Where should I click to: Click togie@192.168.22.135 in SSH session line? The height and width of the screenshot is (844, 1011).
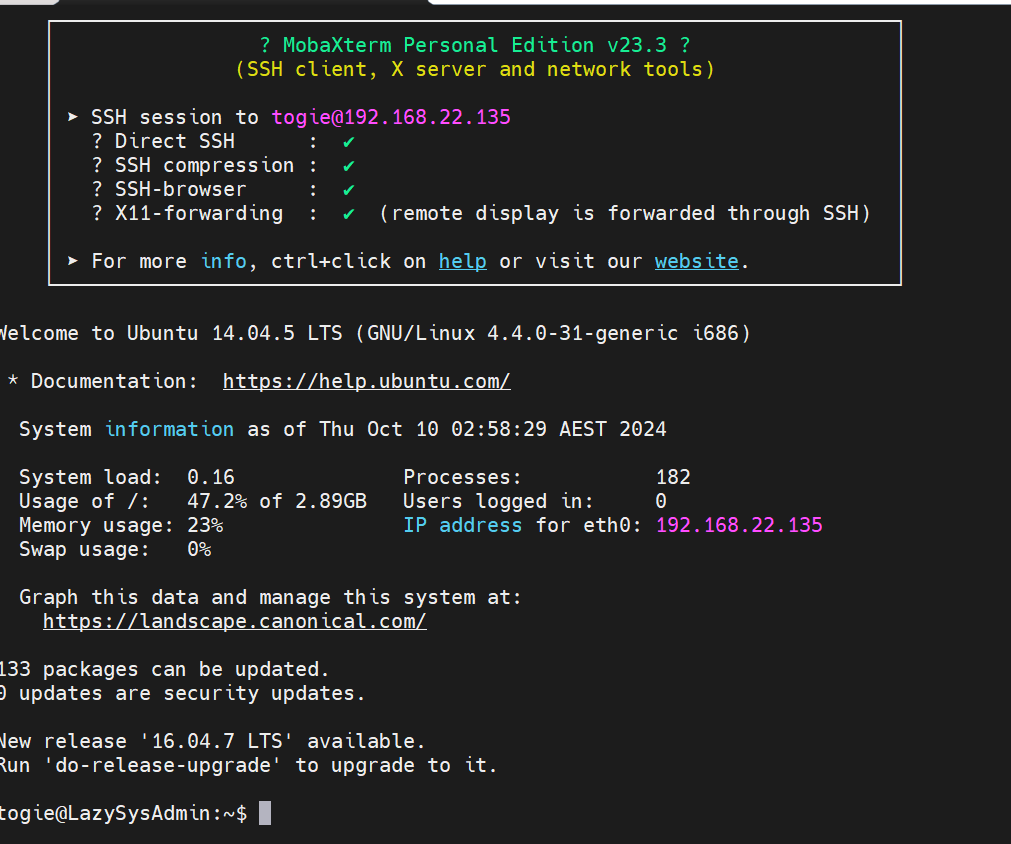click(391, 117)
